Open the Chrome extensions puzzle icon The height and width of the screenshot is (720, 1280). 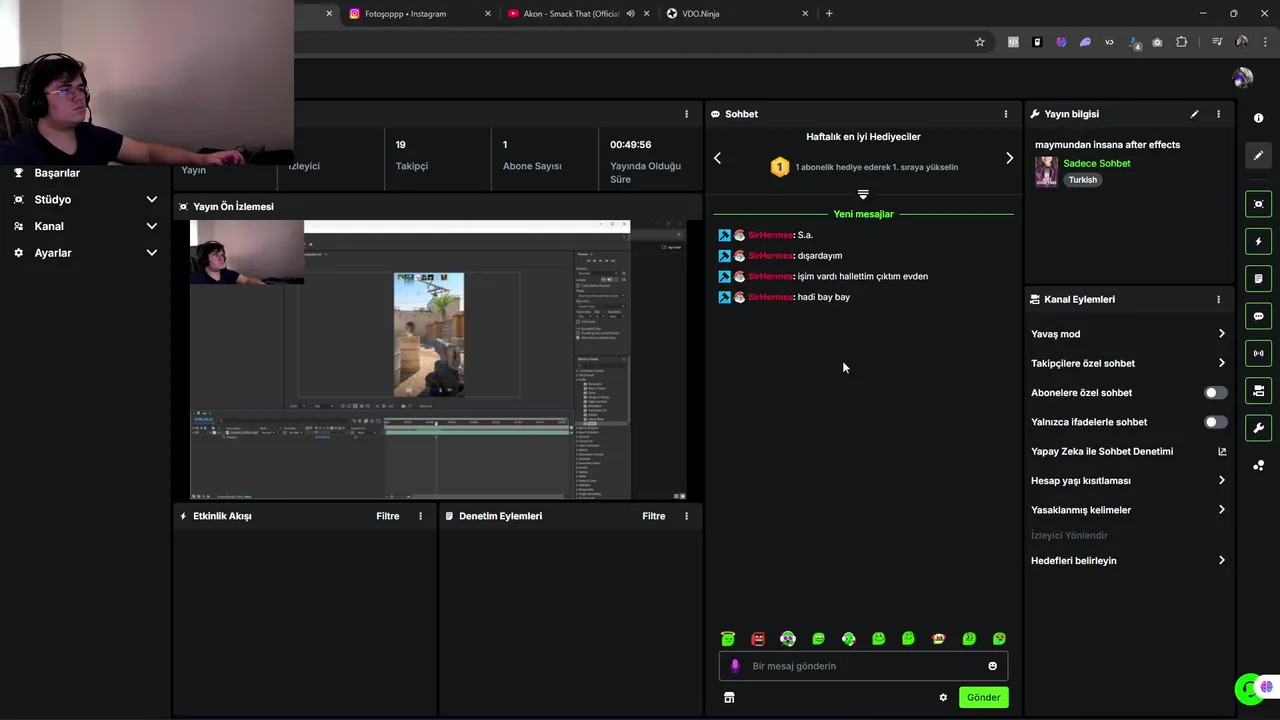(1181, 42)
